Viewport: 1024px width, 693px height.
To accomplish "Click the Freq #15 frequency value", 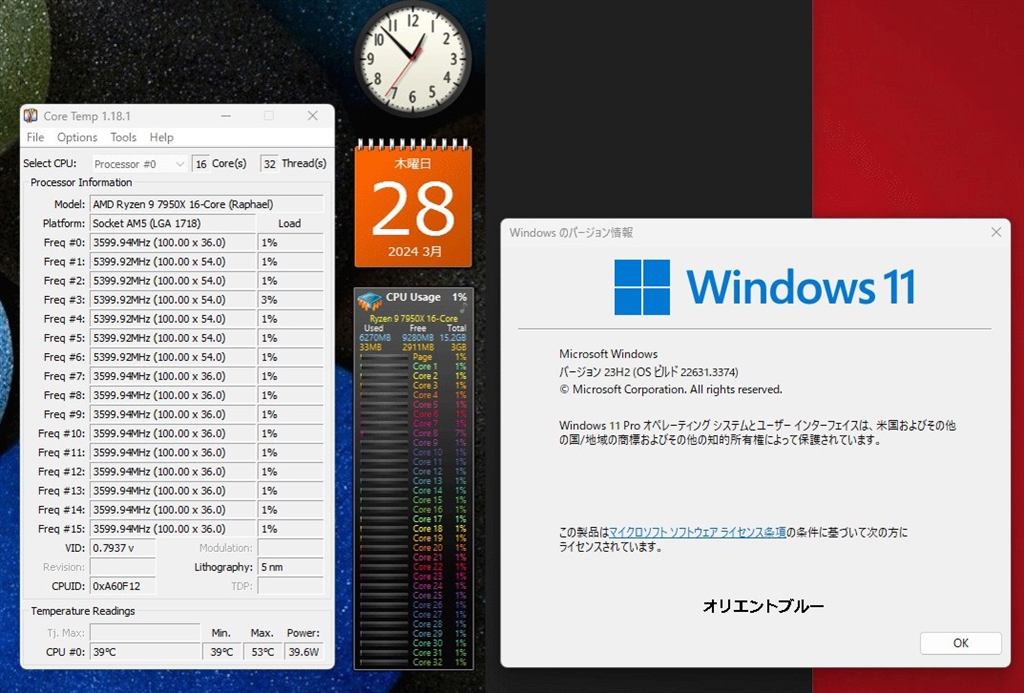I will point(172,528).
